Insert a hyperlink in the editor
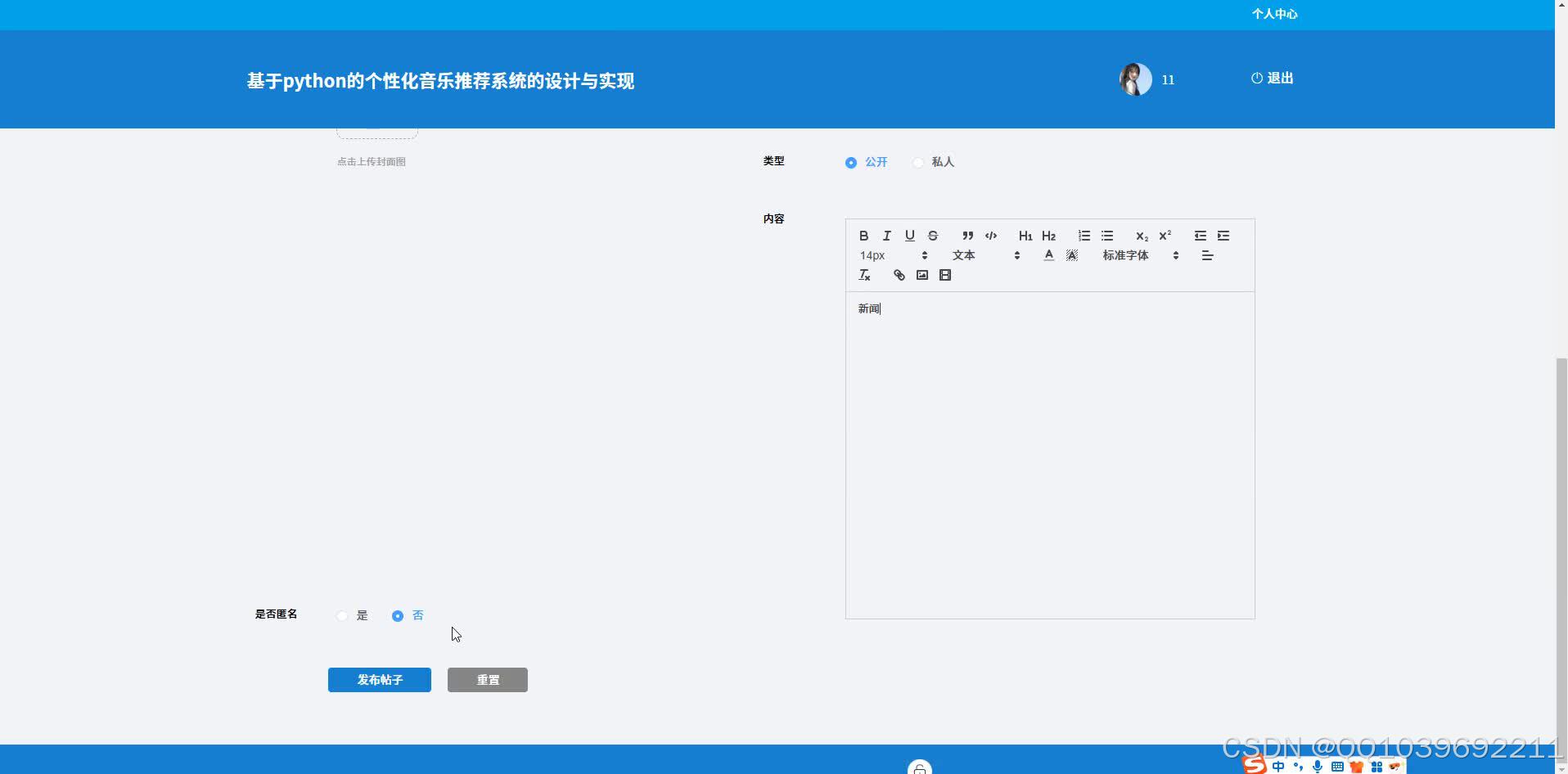1568x774 pixels. tap(899, 275)
